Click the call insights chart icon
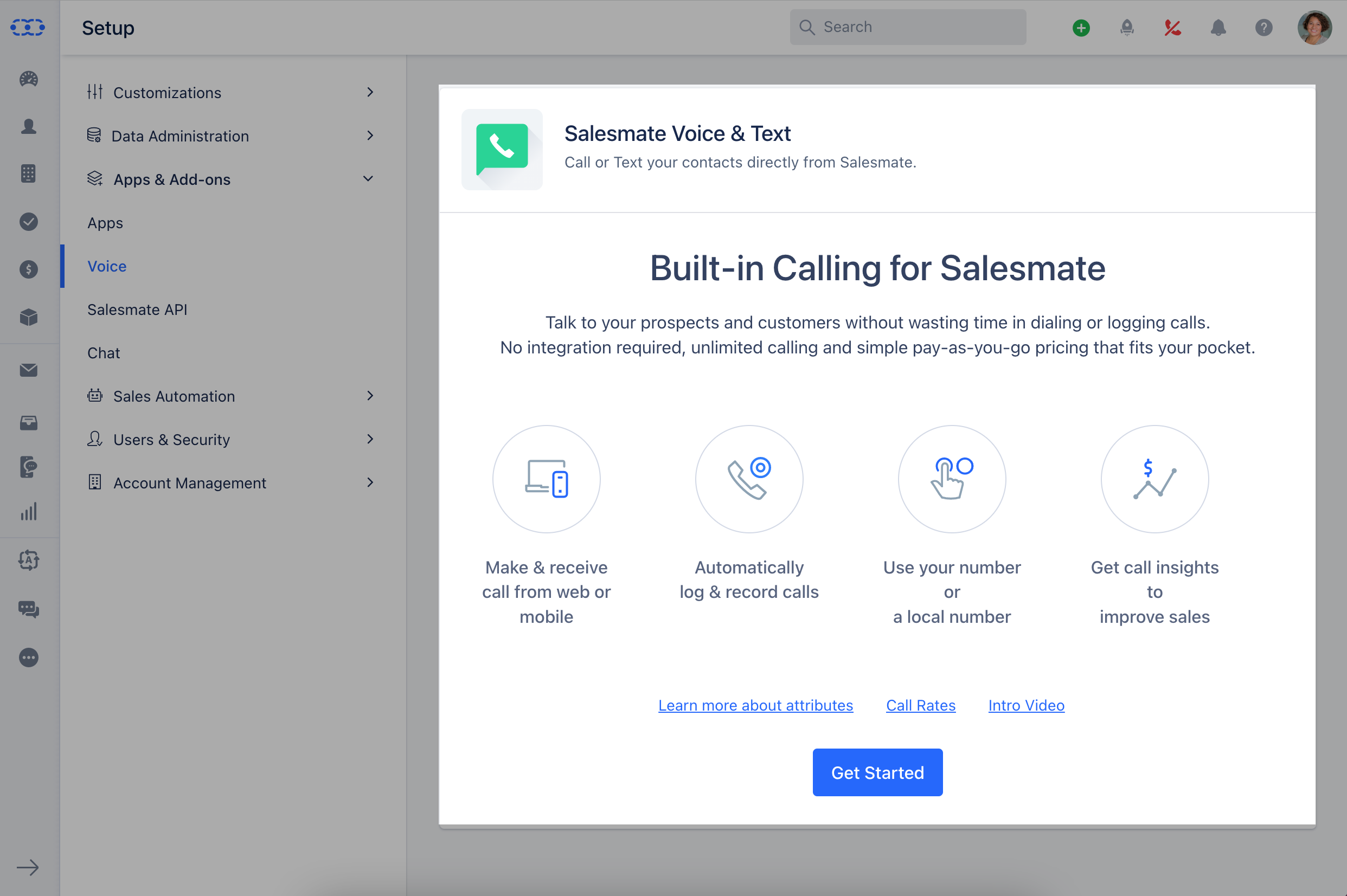Viewport: 1347px width, 896px height. [x=1155, y=479]
